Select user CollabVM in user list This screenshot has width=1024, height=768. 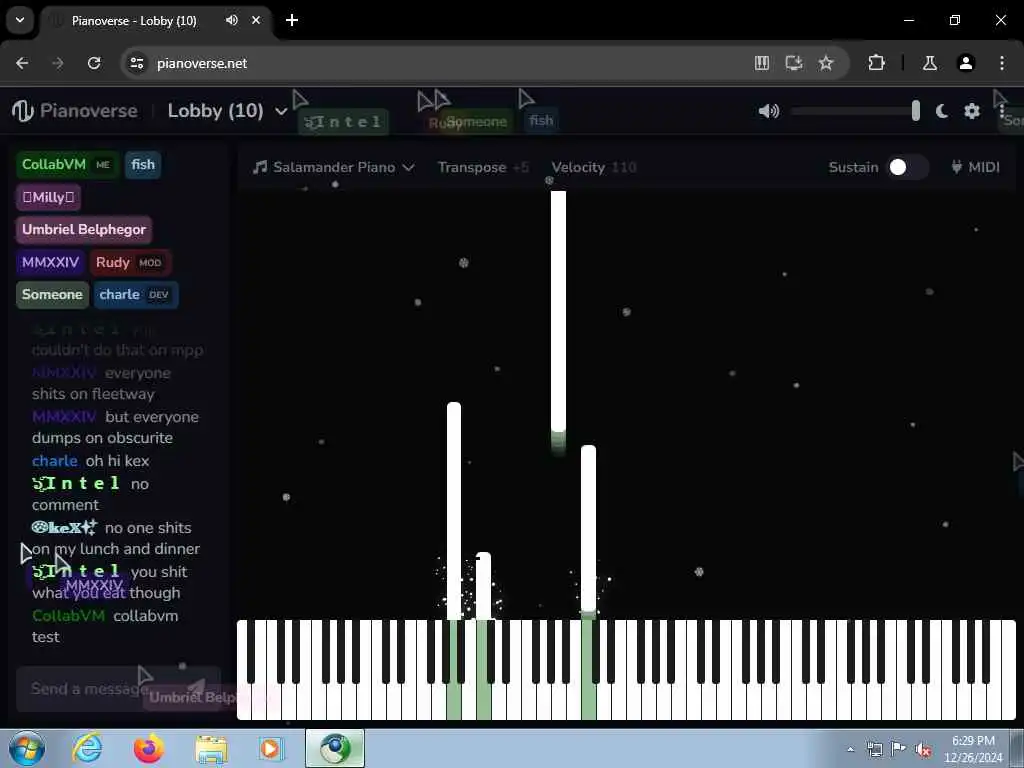66,165
